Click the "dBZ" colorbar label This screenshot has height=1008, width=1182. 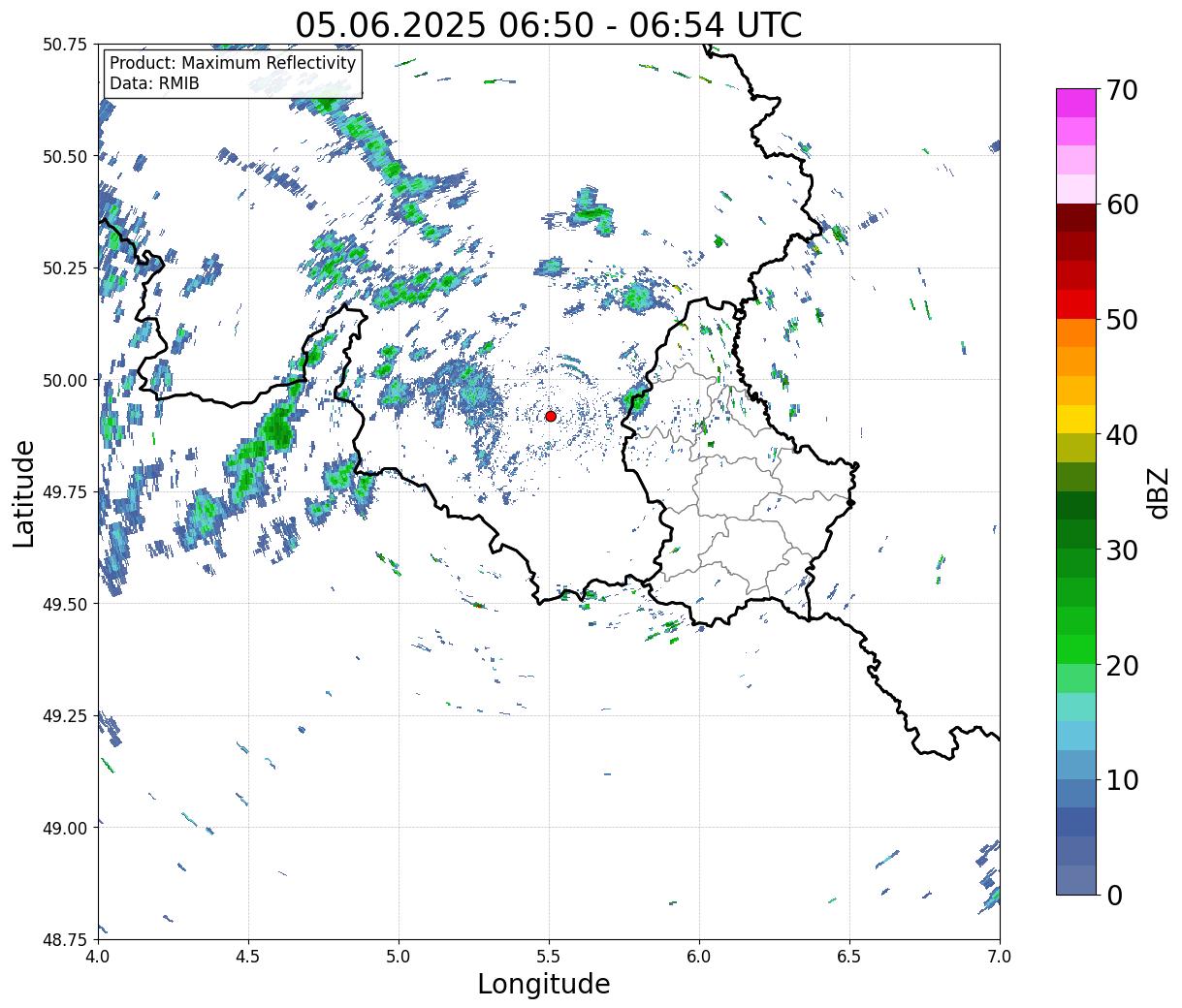tap(1157, 491)
